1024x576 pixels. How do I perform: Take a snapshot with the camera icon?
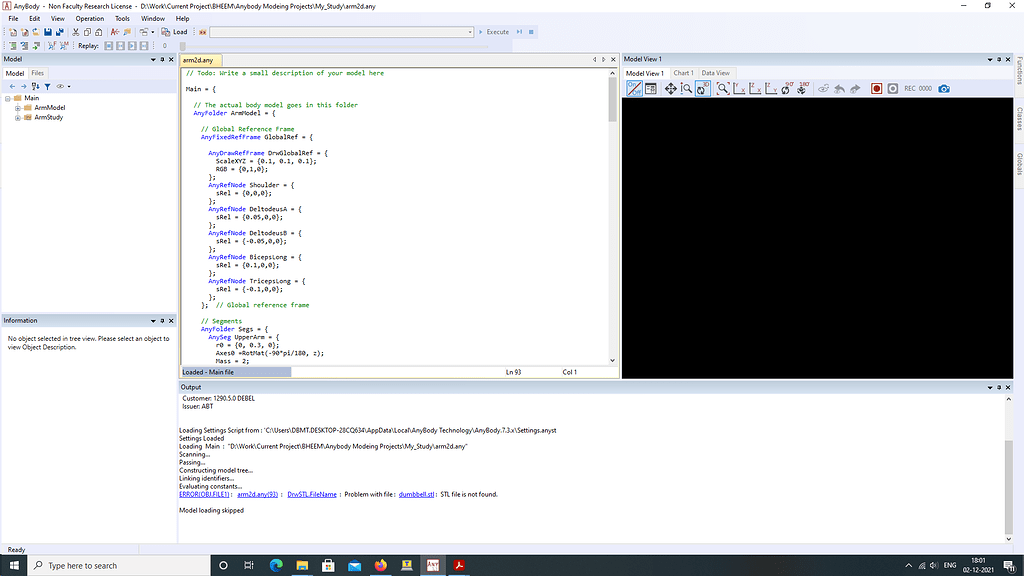coord(944,89)
